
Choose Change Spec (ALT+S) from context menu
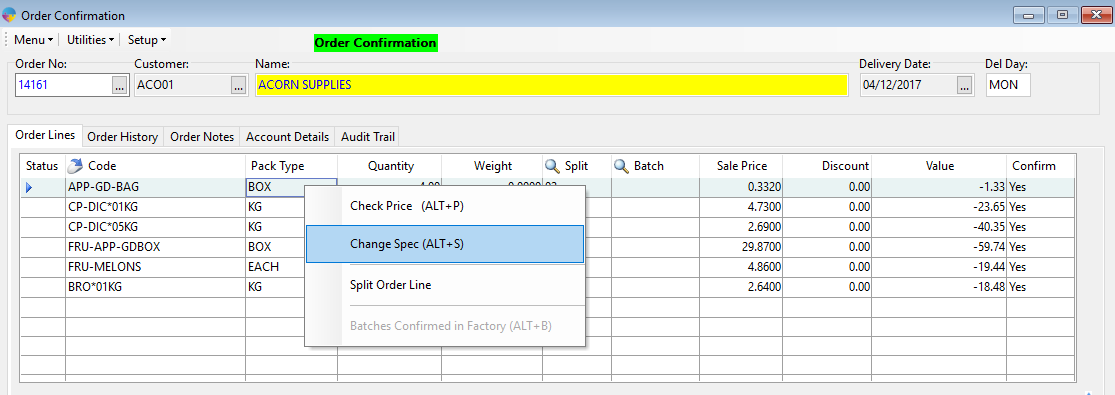tap(444, 244)
